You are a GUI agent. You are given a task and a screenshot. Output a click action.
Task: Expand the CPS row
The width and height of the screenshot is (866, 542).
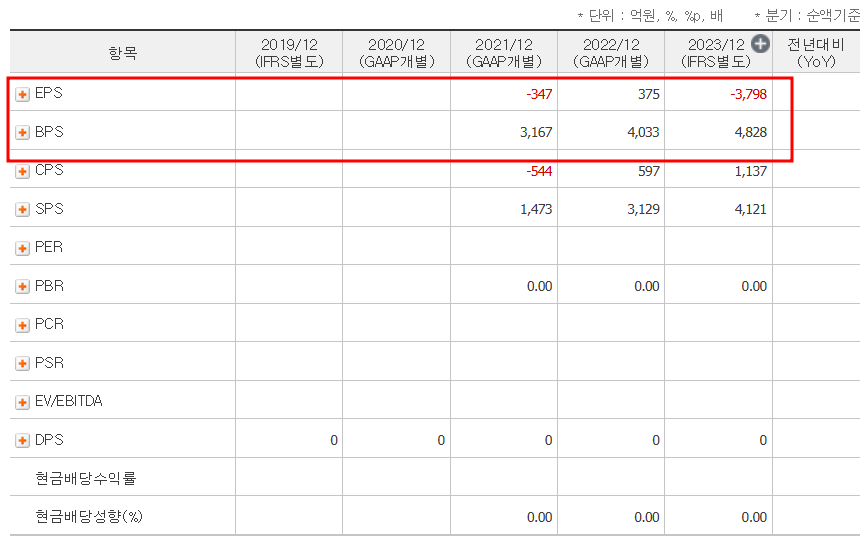(22, 171)
